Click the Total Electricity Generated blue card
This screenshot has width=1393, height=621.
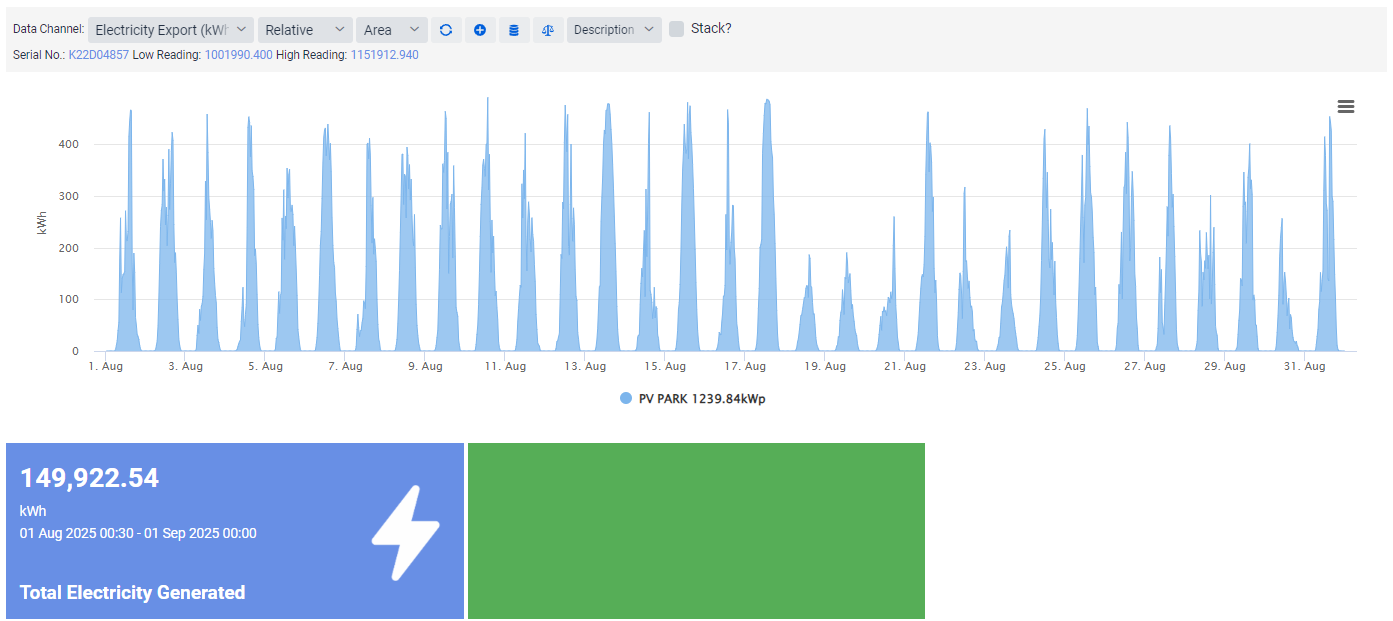point(235,531)
